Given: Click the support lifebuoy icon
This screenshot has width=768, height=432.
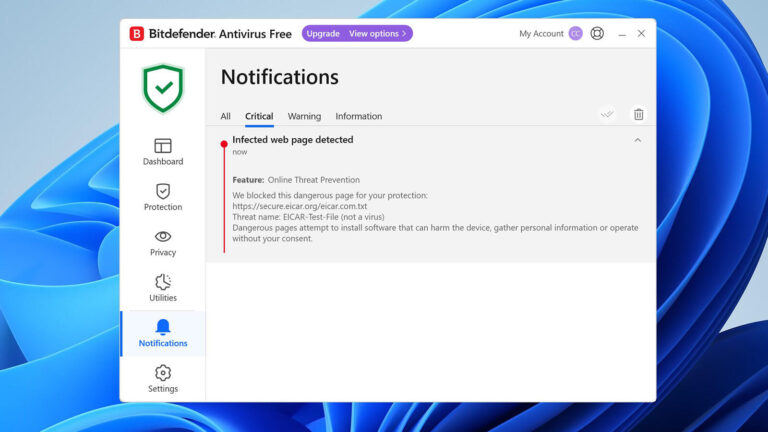Looking at the screenshot, I should coord(597,33).
